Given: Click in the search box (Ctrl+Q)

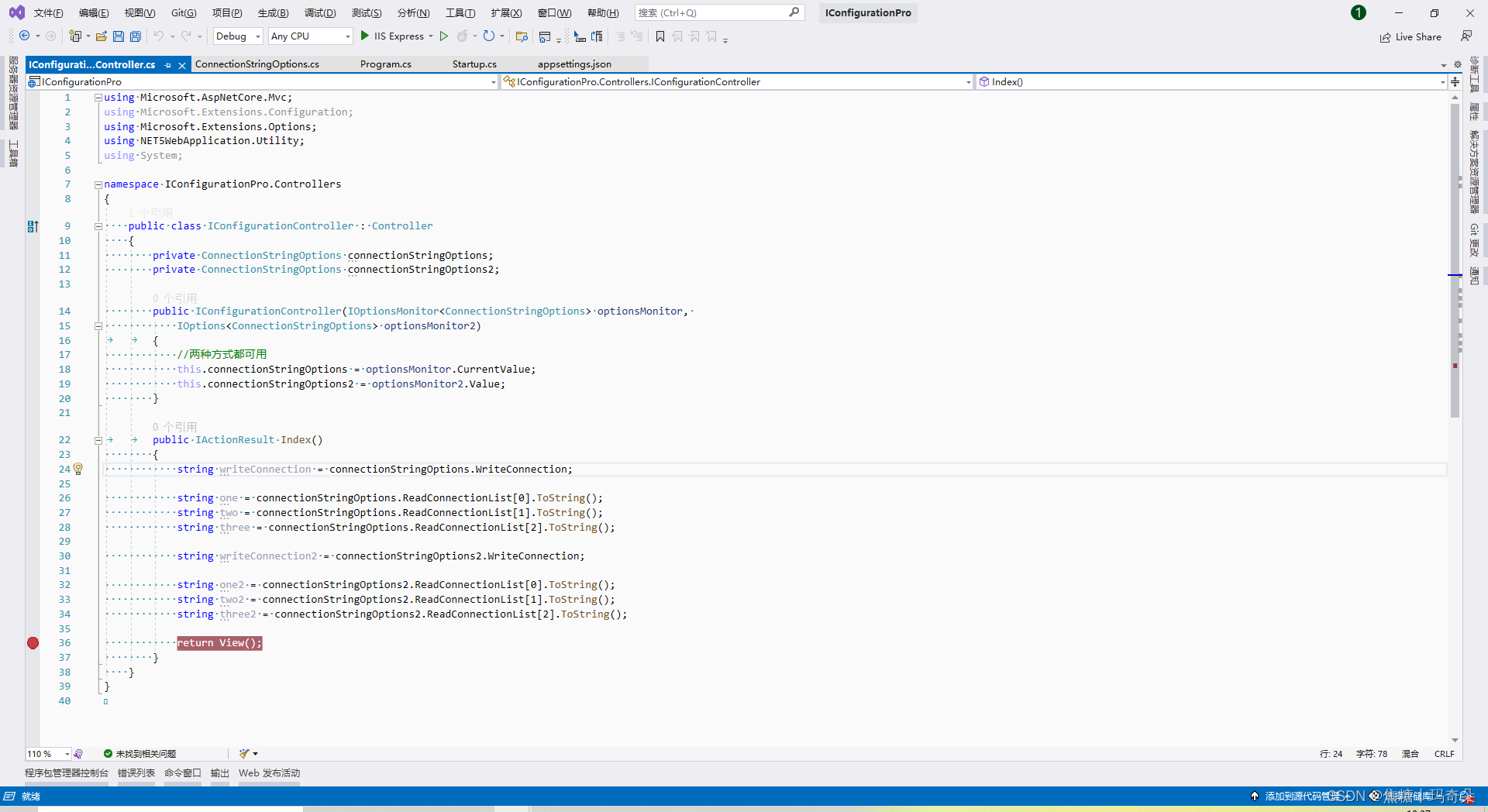Looking at the screenshot, I should [x=711, y=13].
